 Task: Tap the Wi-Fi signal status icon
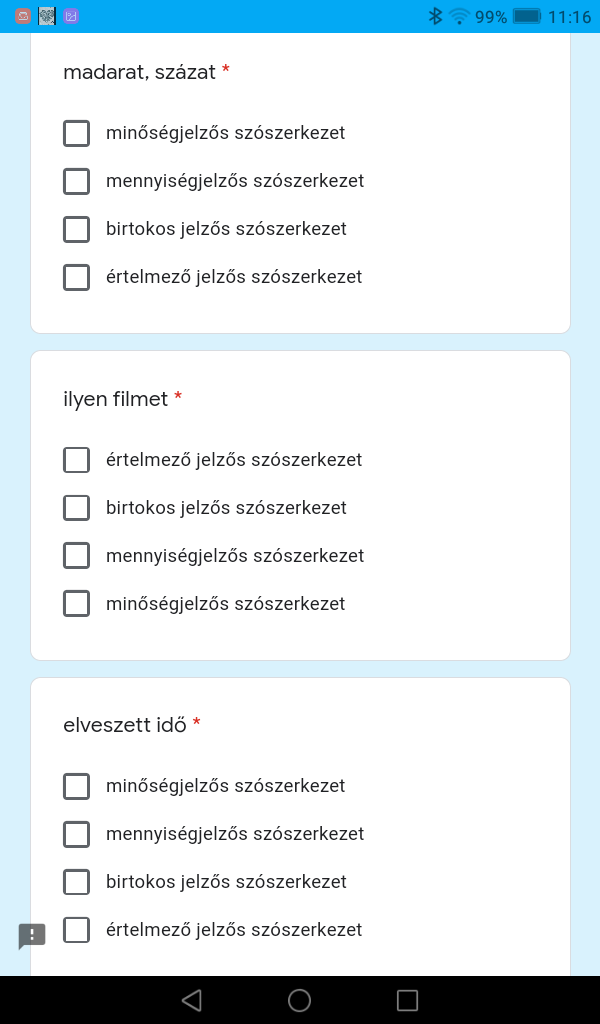tap(459, 16)
